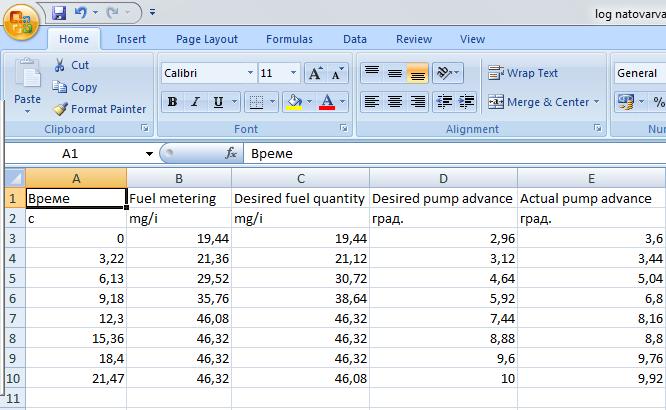
Task: Open the Calibri font name dropdown
Action: pyautogui.click(x=249, y=74)
